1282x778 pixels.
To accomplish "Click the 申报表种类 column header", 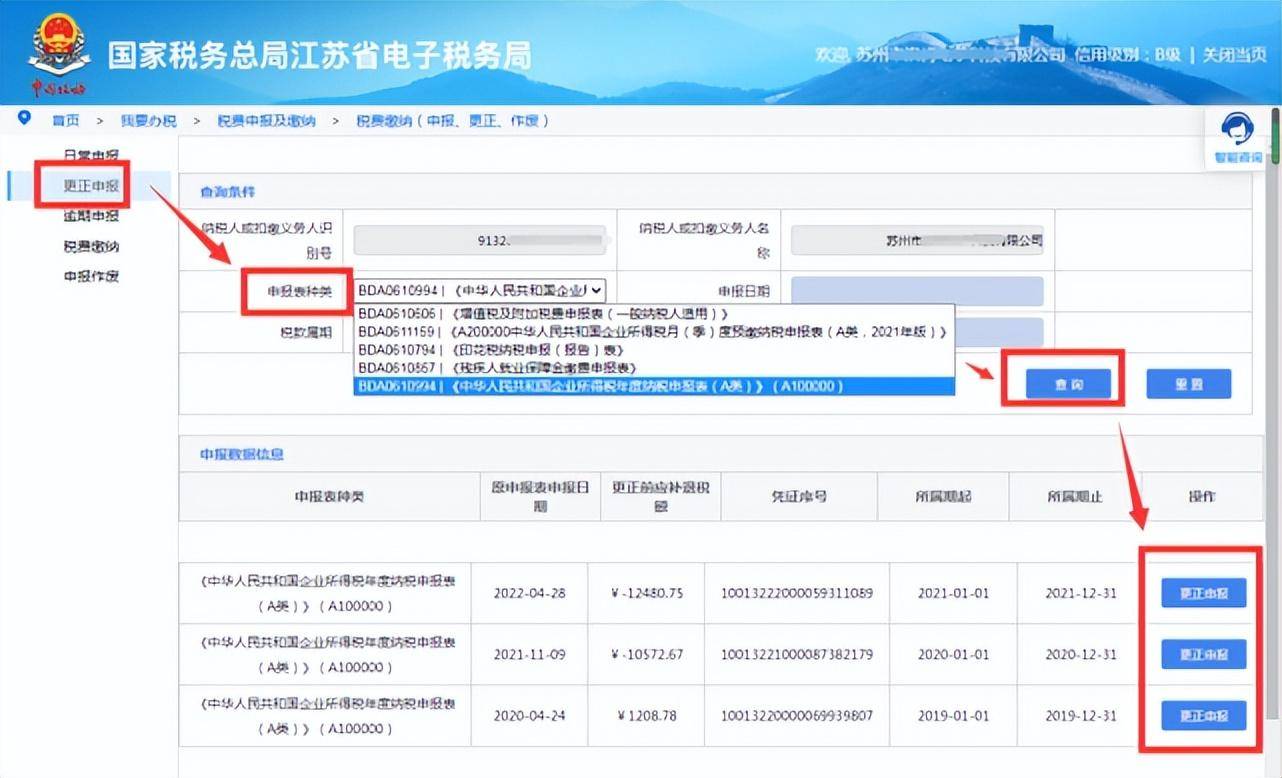I will (329, 496).
